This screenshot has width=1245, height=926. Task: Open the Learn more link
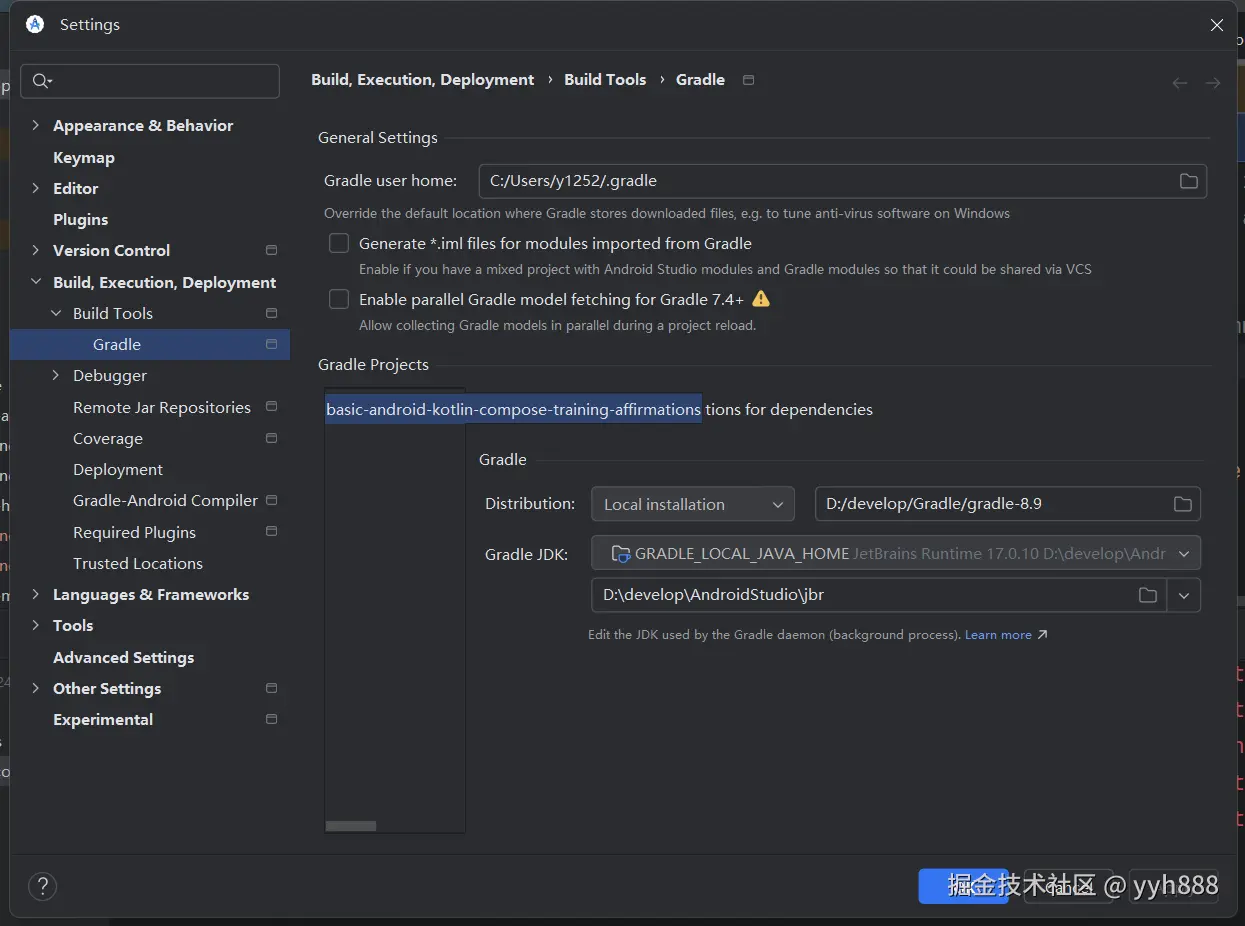click(x=998, y=635)
